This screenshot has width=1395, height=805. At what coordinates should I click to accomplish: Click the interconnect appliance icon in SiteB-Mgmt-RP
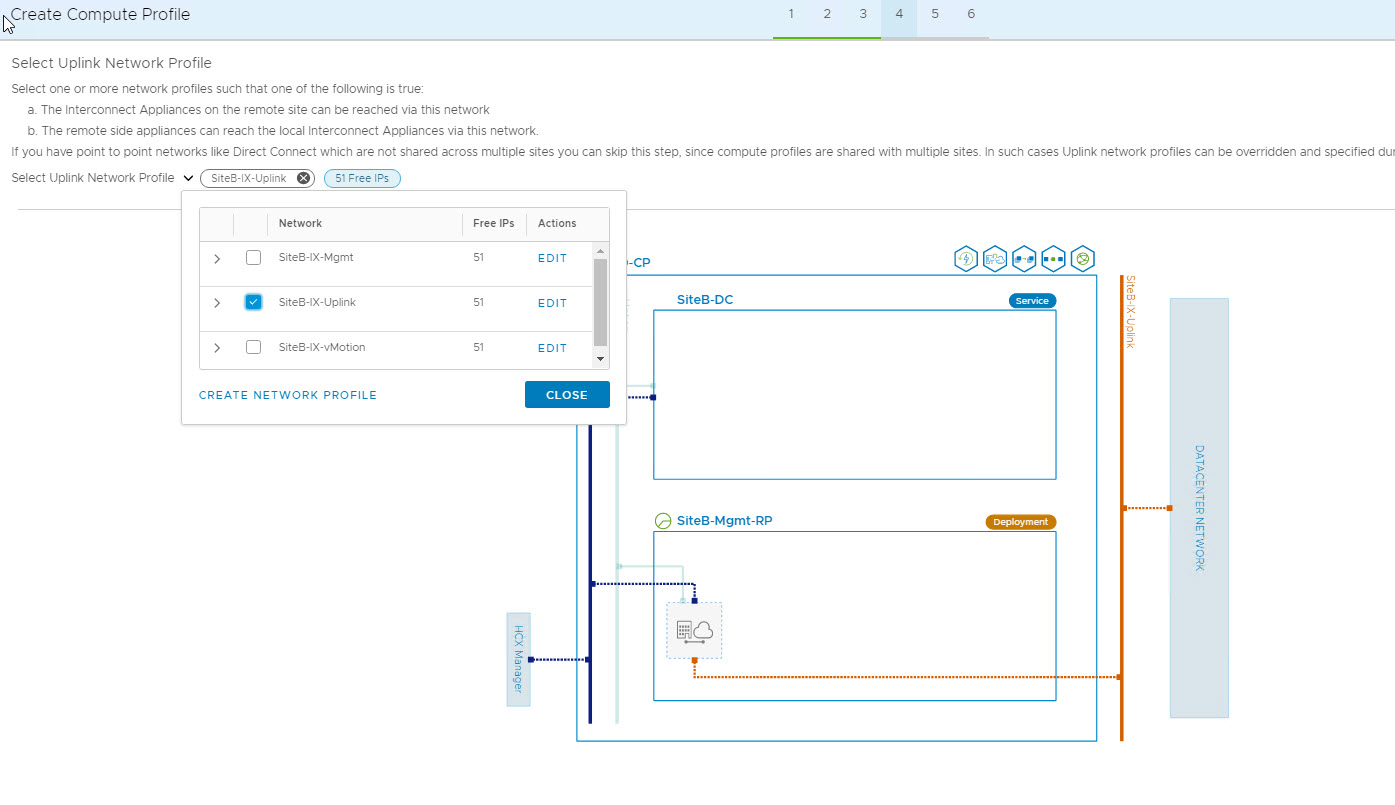click(x=694, y=630)
